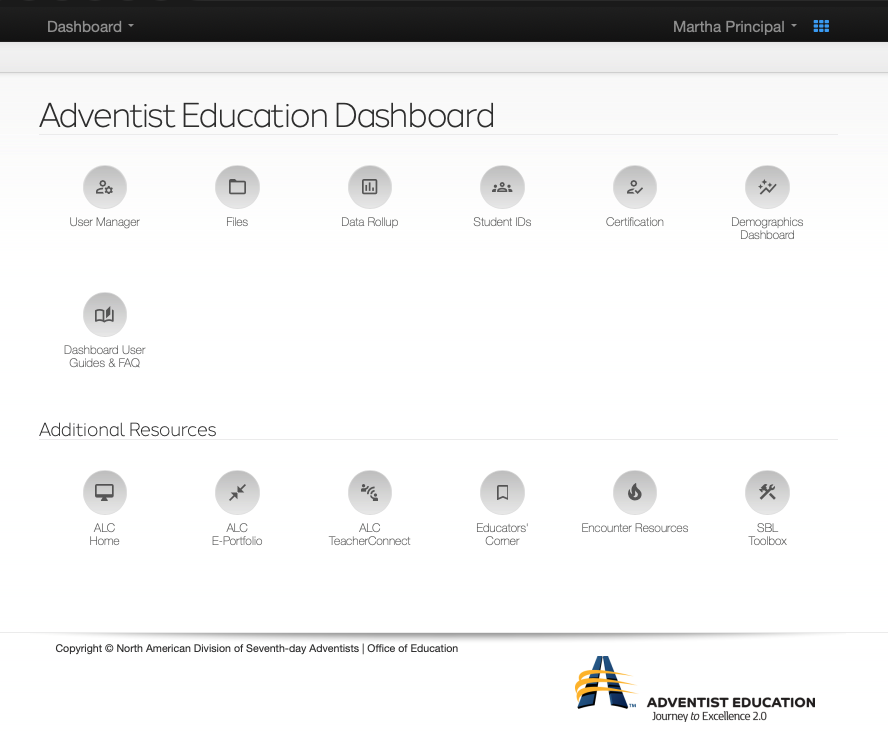Click the Data Rollup chart icon
The width and height of the screenshot is (888, 742).
369,187
